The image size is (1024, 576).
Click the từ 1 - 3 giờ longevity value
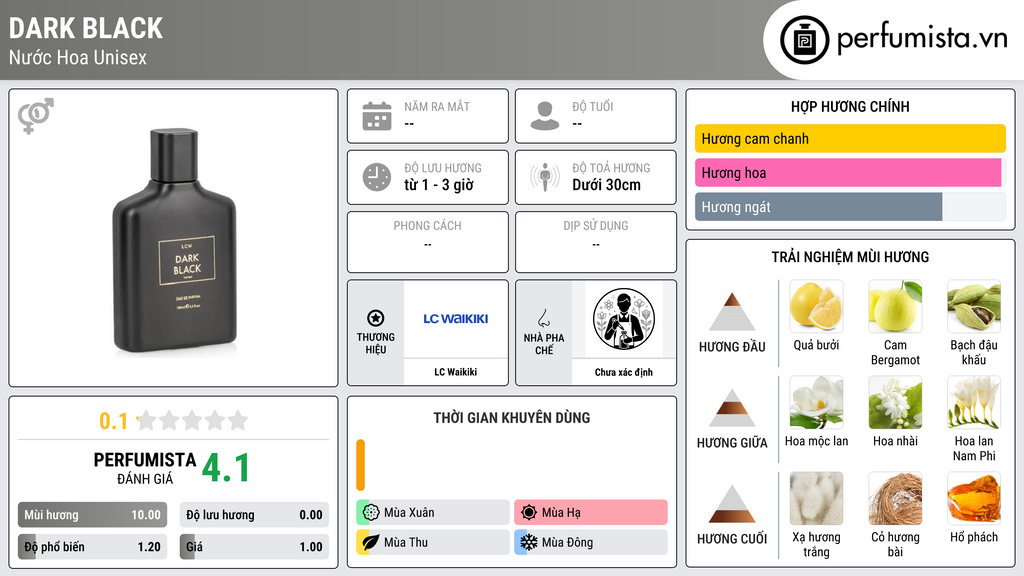click(438, 185)
